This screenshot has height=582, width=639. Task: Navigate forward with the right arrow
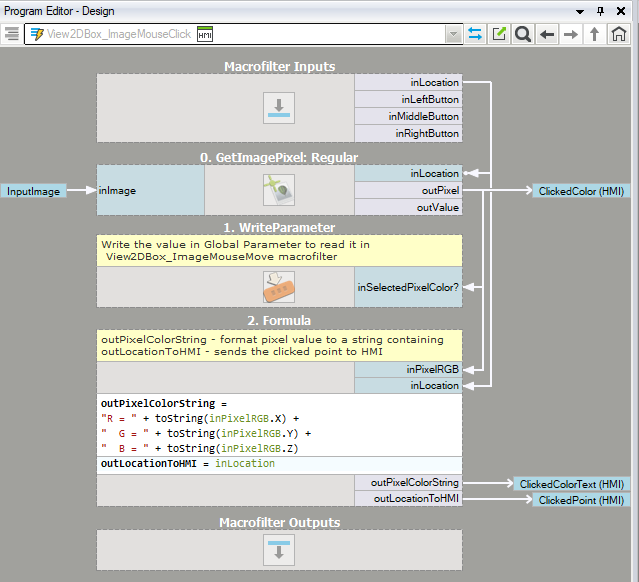[x=571, y=34]
